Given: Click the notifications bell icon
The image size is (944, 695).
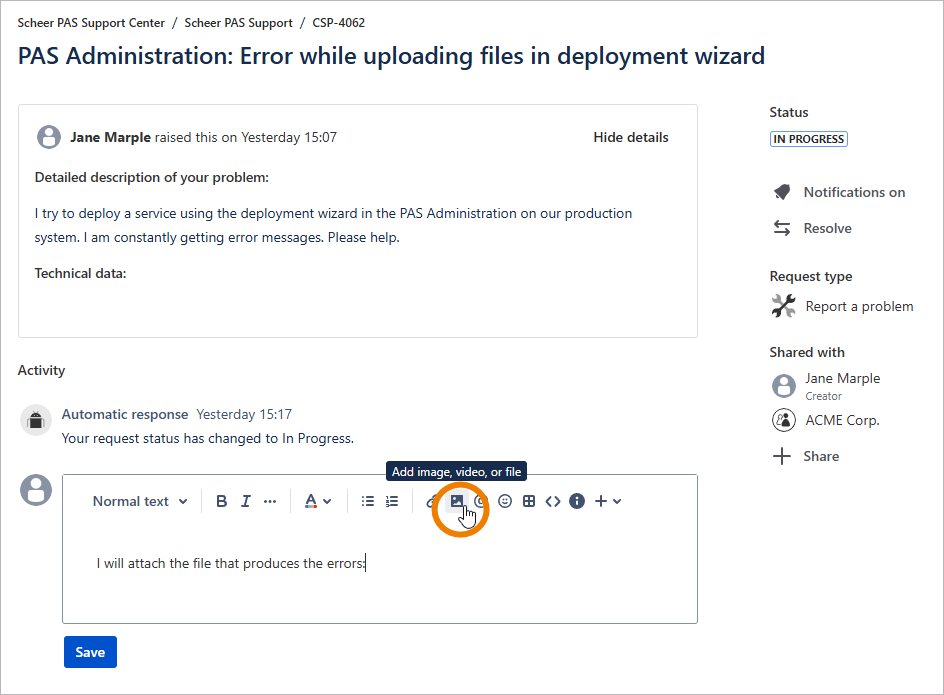Looking at the screenshot, I should [x=782, y=192].
